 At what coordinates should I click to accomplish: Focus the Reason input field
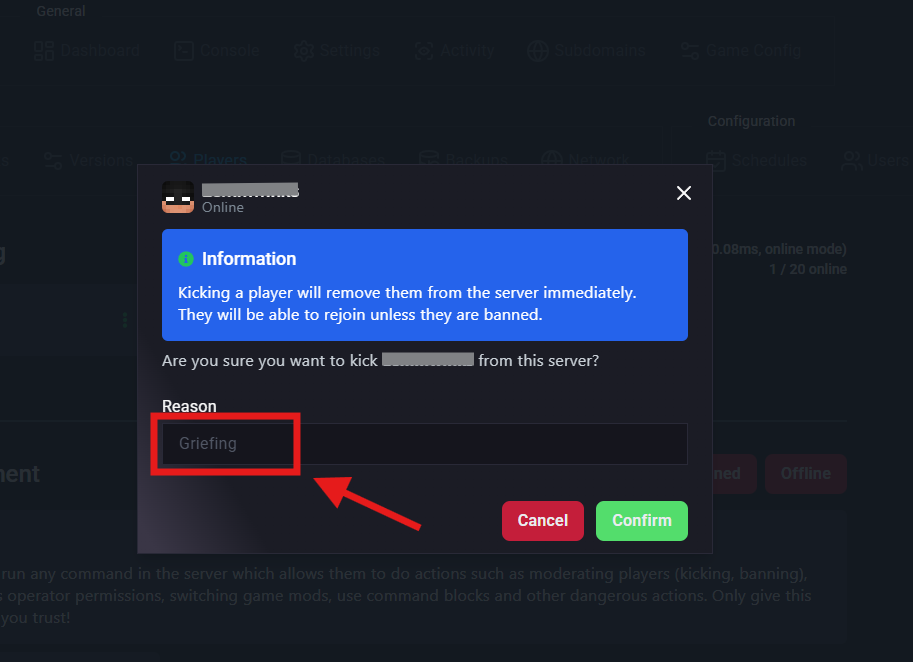424,444
